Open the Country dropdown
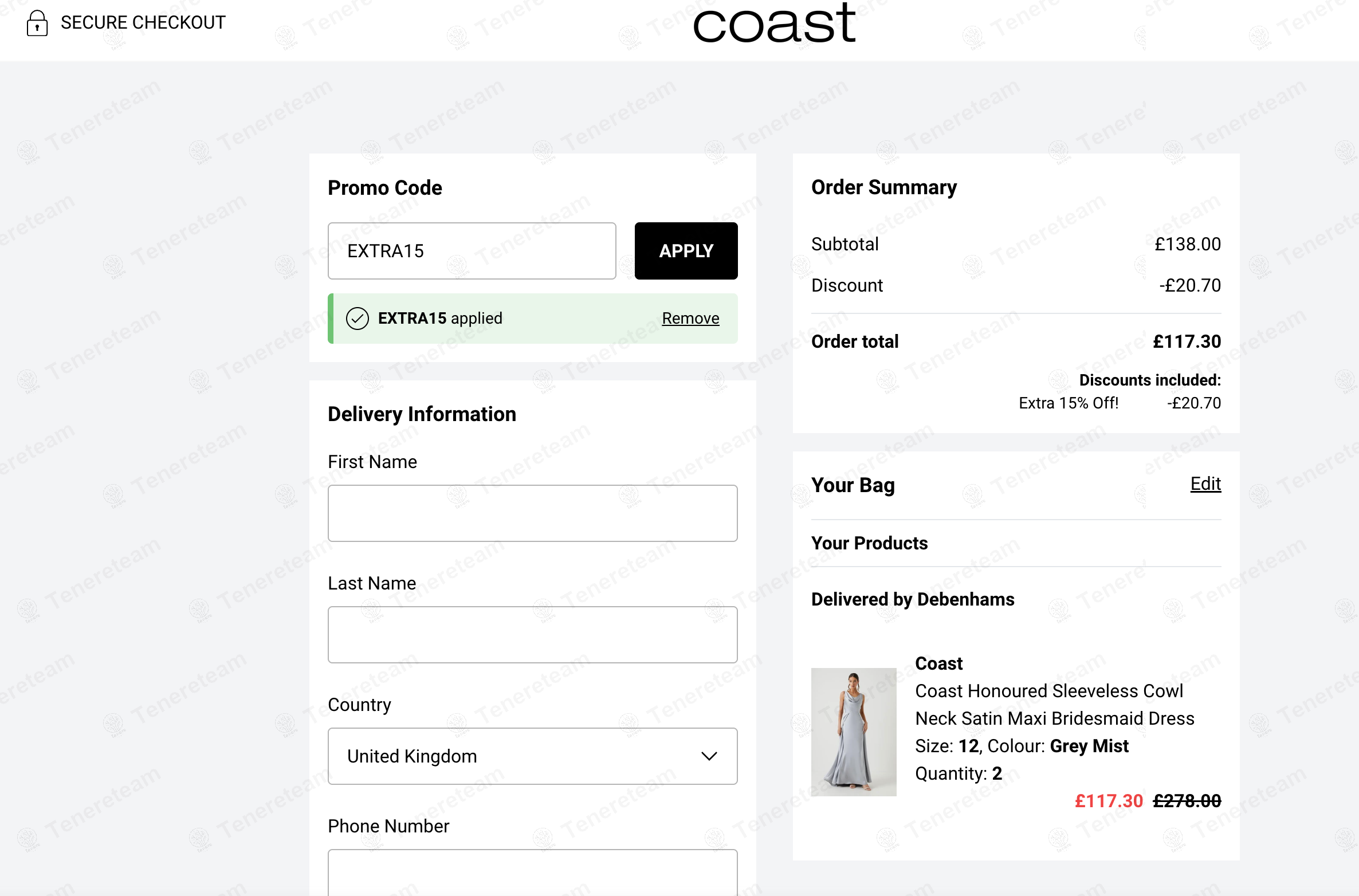This screenshot has height=896, width=1359. point(532,756)
